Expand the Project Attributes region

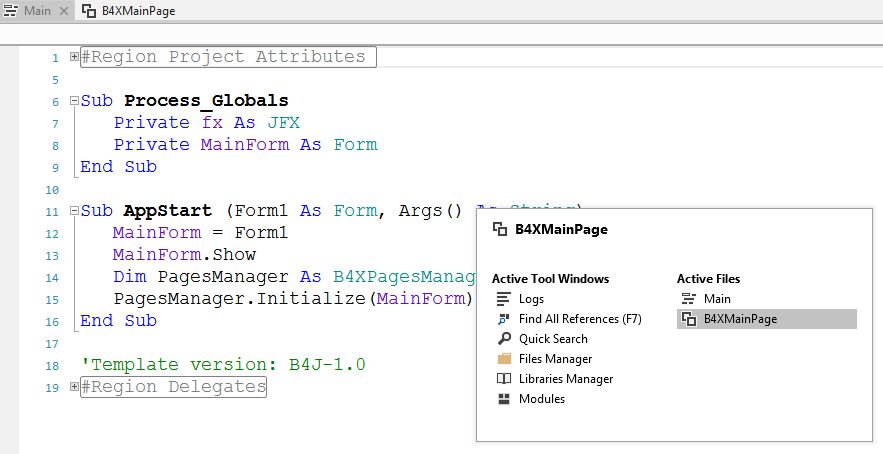(74, 57)
